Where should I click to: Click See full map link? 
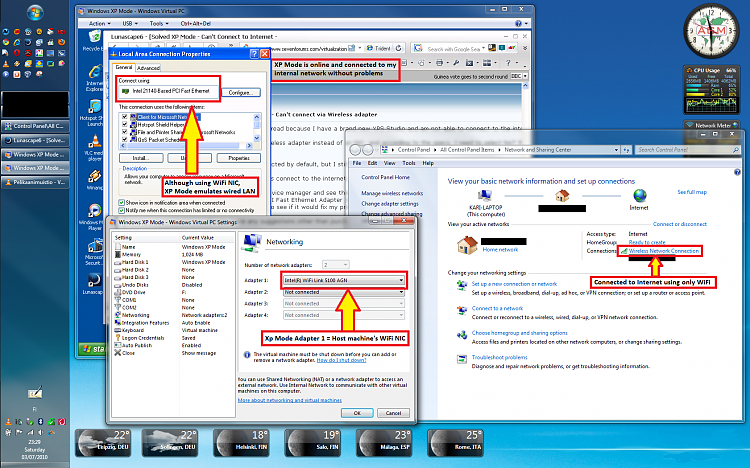coord(692,192)
